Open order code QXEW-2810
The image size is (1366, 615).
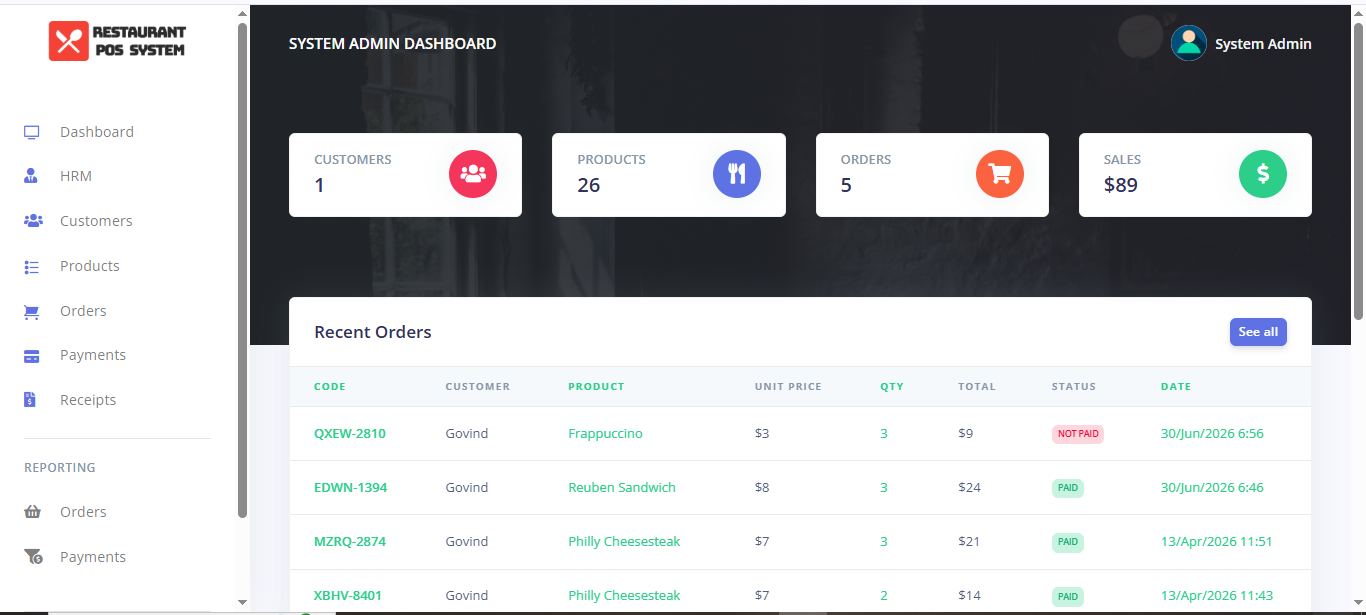[350, 434]
